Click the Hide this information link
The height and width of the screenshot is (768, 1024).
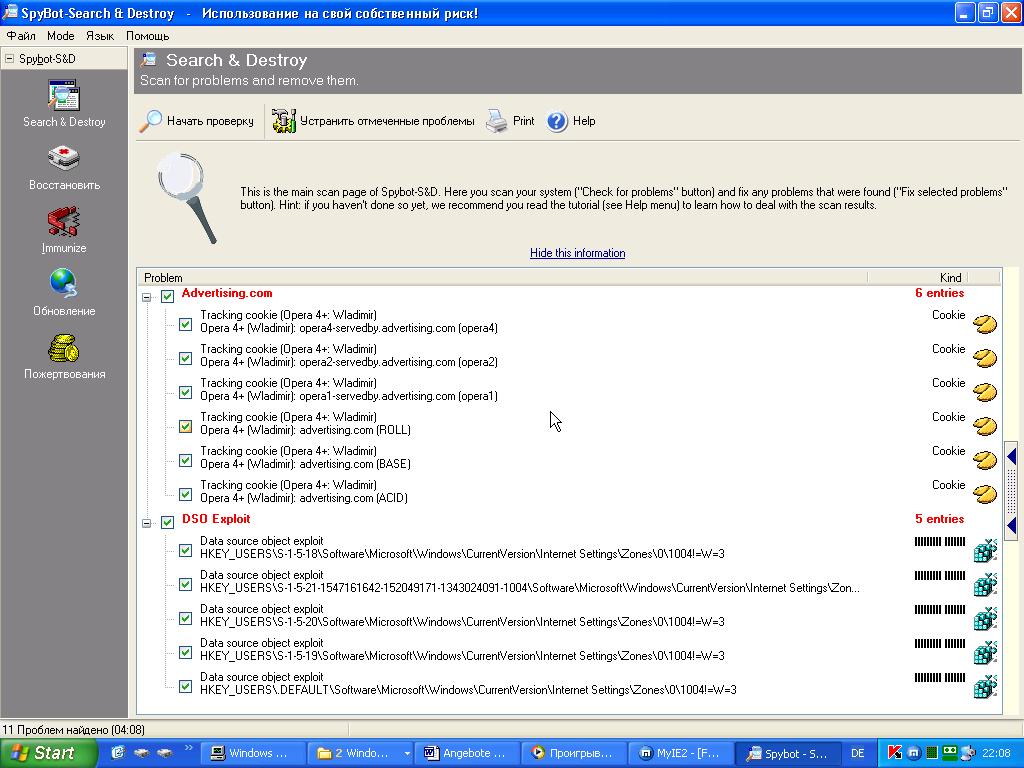577,253
